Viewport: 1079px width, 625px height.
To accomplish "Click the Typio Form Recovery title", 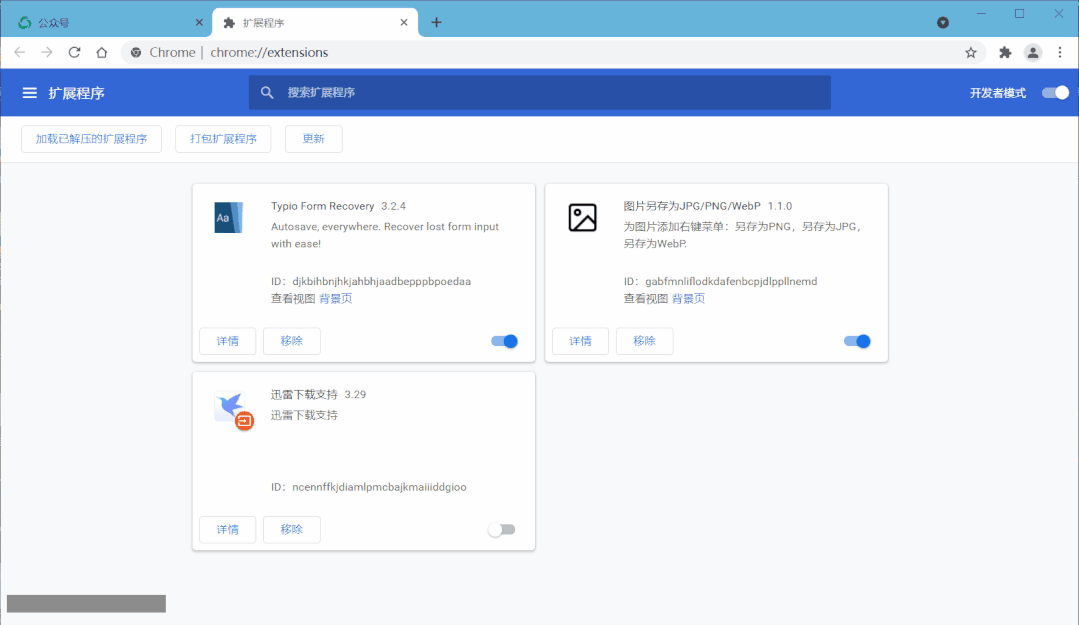I will pos(323,206).
